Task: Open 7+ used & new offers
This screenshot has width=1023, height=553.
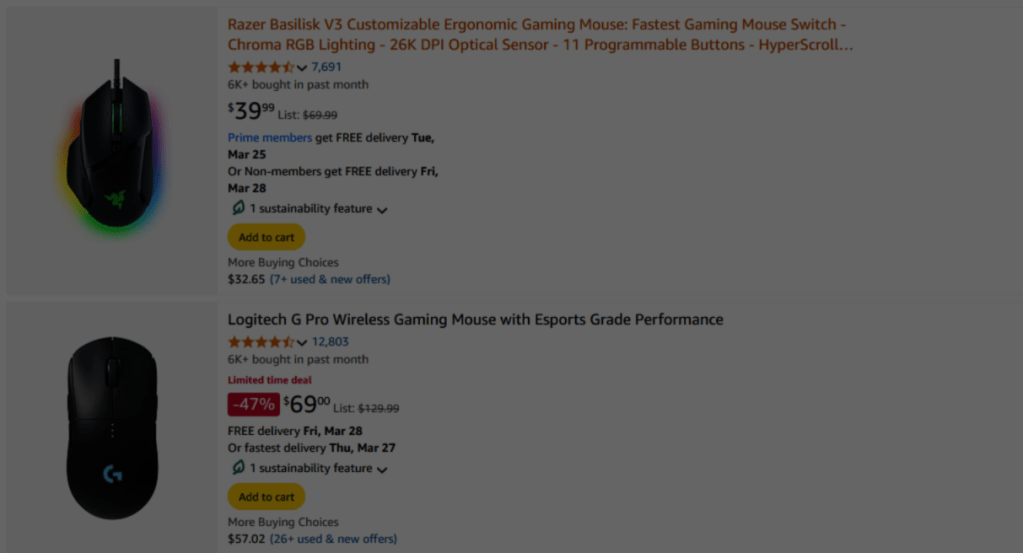Action: (x=330, y=279)
